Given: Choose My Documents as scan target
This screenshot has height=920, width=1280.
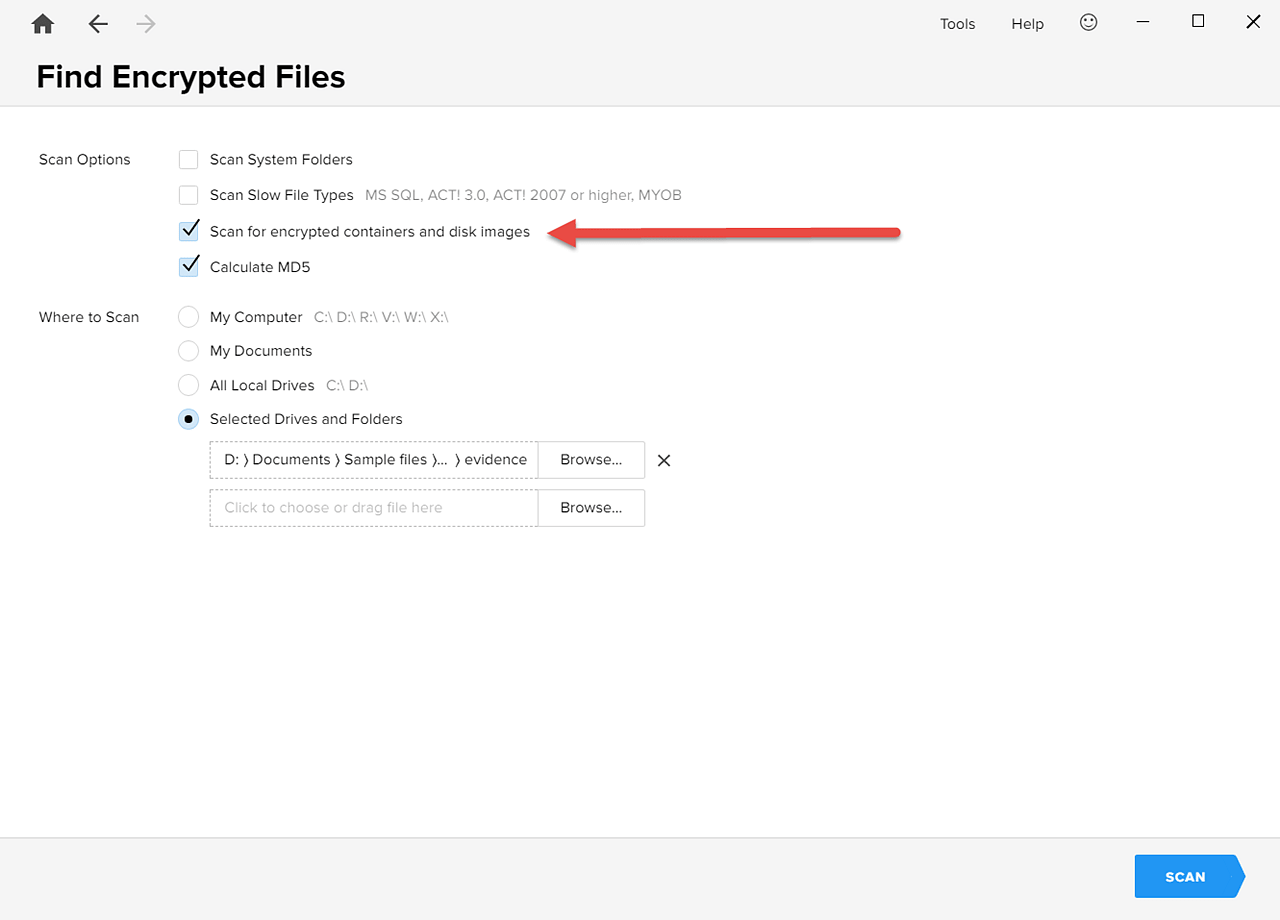Looking at the screenshot, I should click(x=188, y=350).
